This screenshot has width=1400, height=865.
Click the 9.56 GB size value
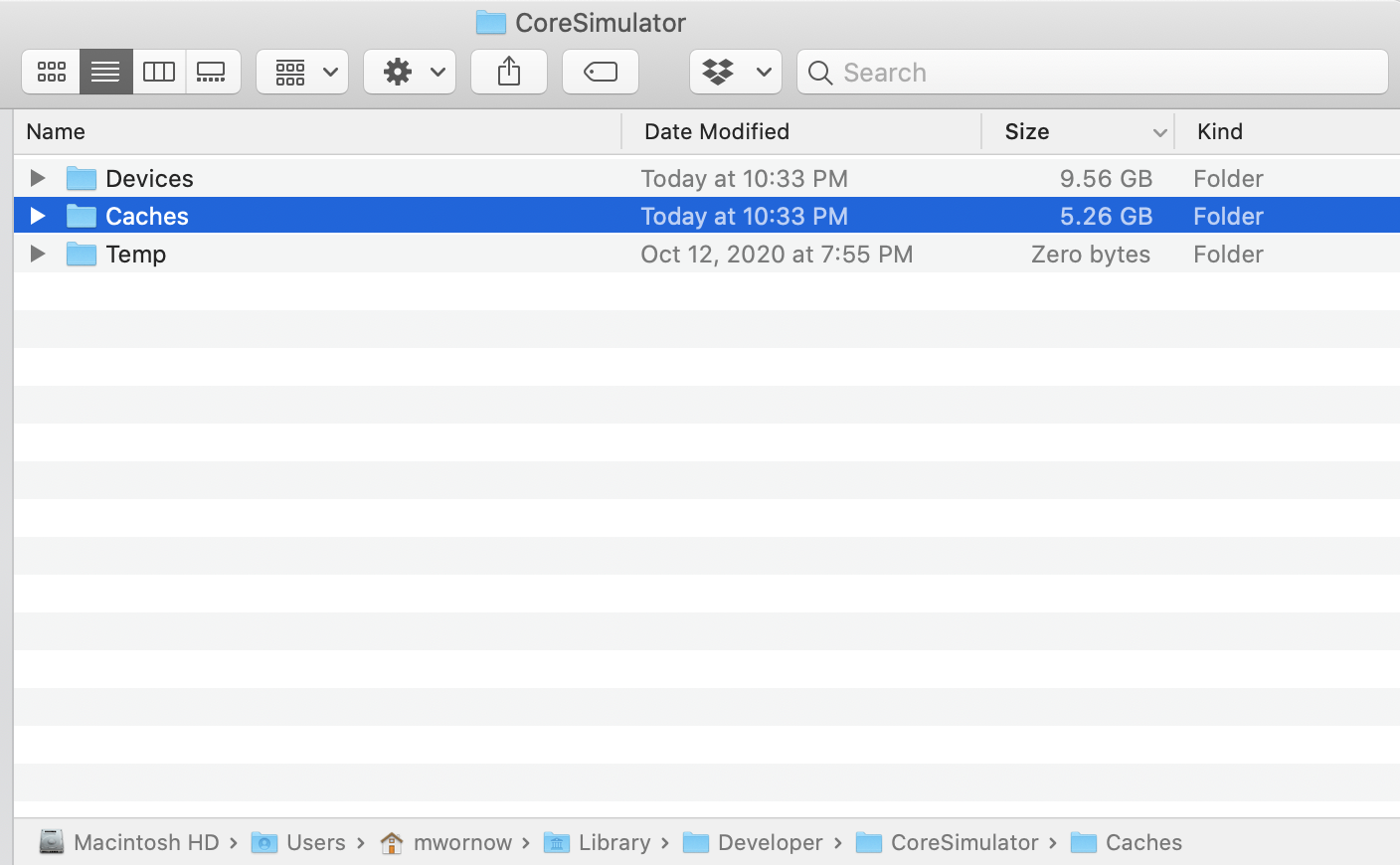click(x=1106, y=178)
